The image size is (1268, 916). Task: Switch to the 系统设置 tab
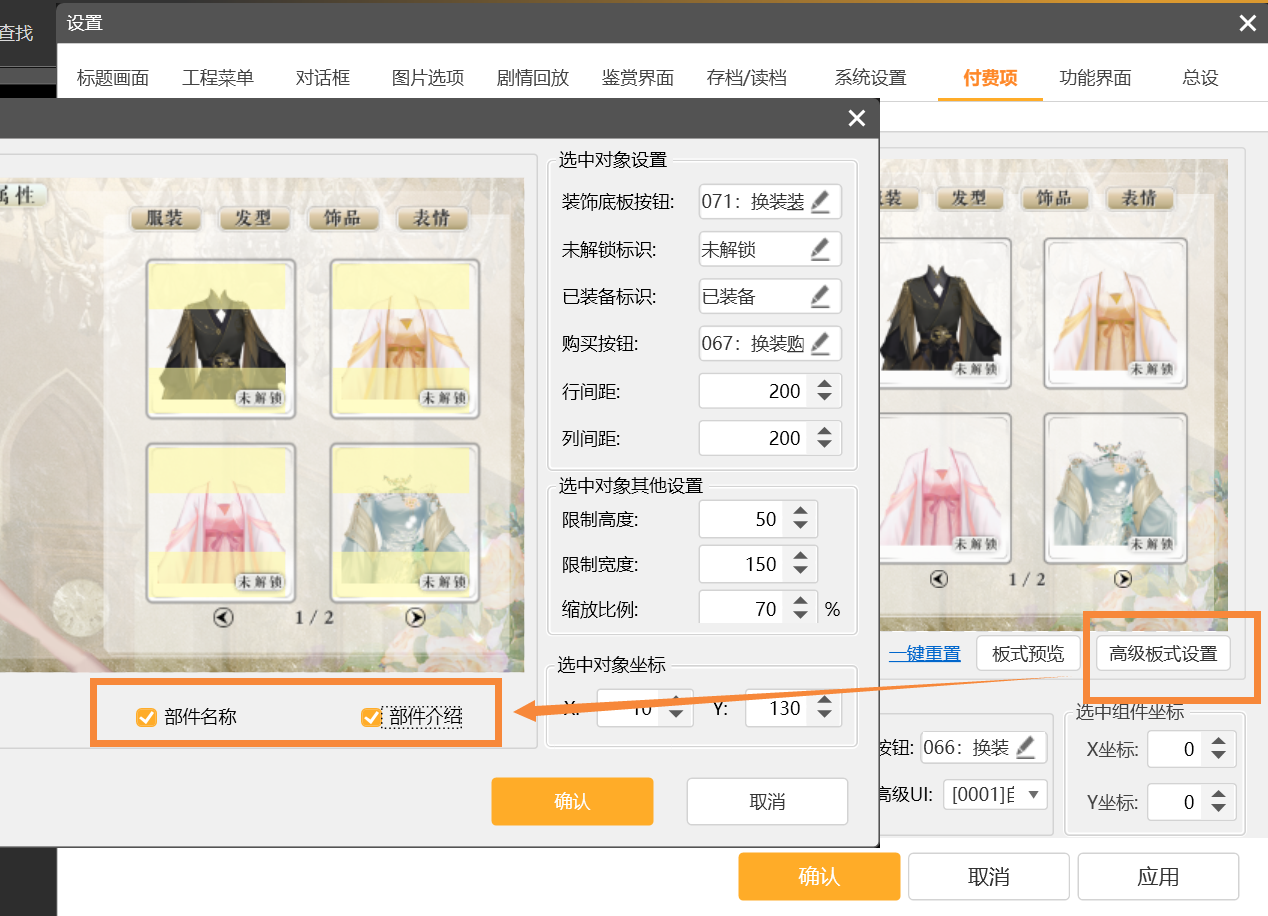pyautogui.click(x=870, y=77)
